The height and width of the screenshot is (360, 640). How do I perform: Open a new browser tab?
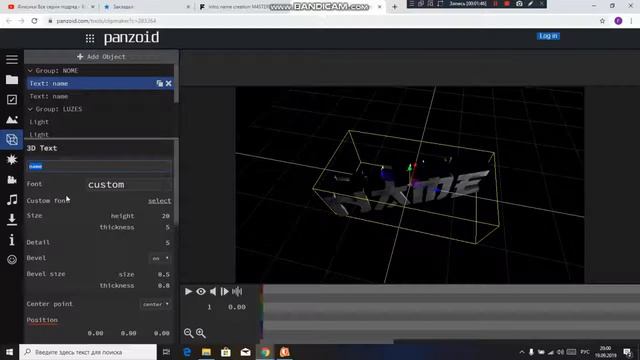point(394,7)
